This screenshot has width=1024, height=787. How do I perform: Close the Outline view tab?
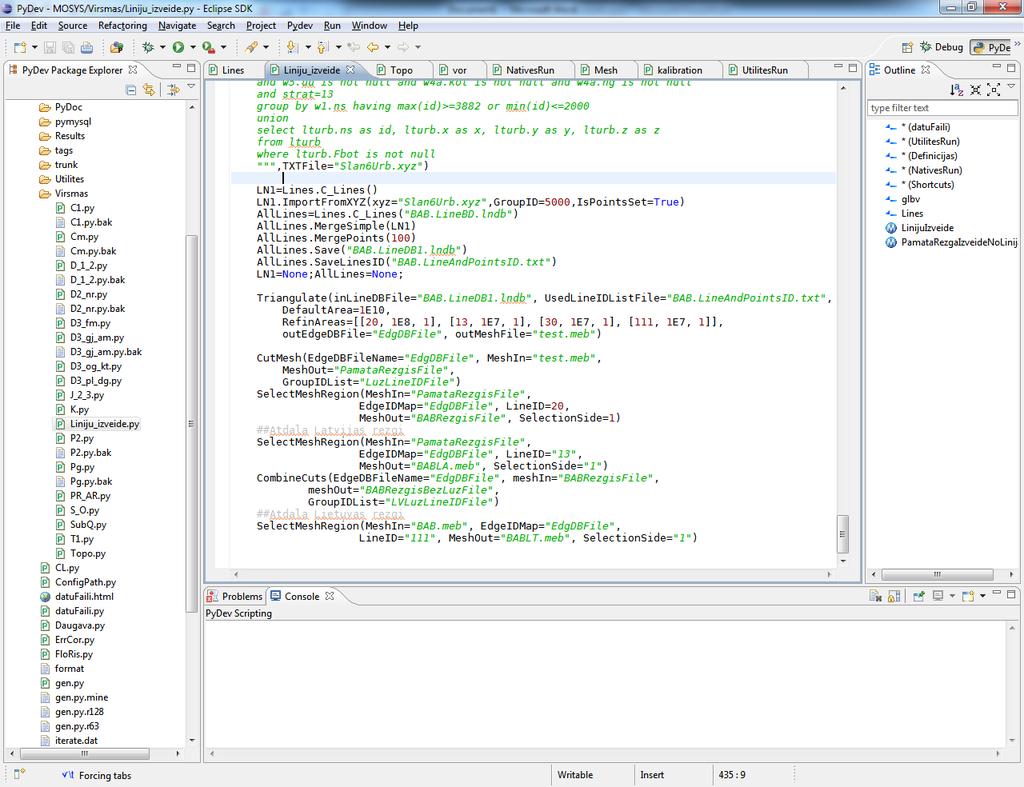[x=925, y=69]
